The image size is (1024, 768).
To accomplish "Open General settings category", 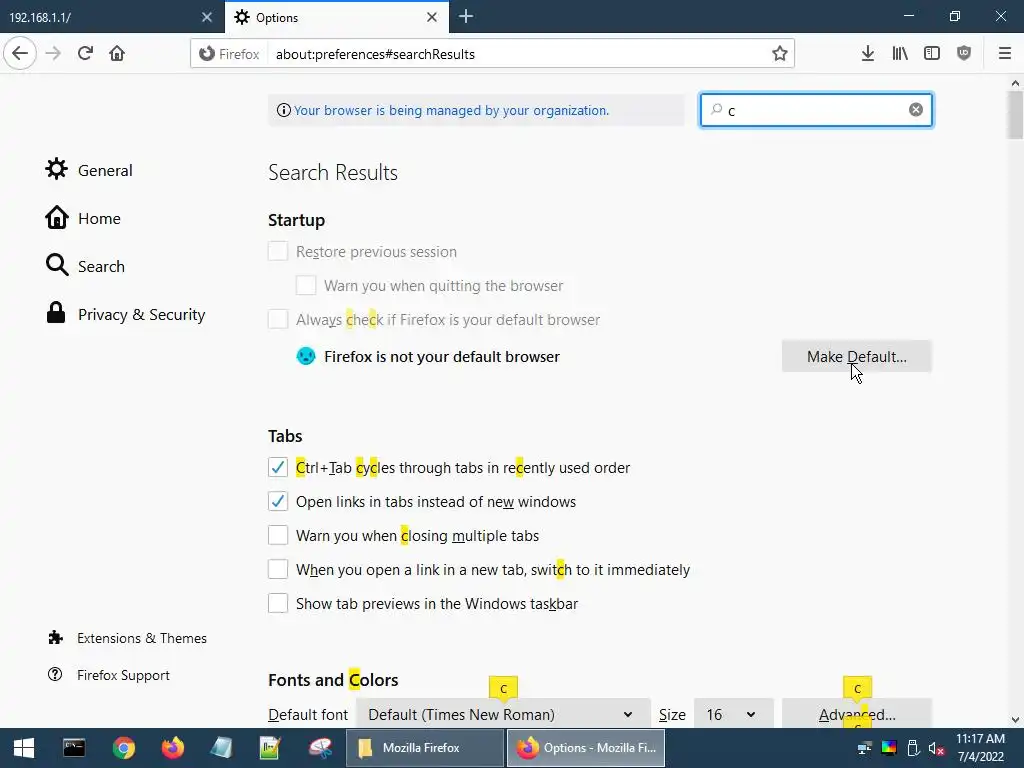I will click(89, 170).
